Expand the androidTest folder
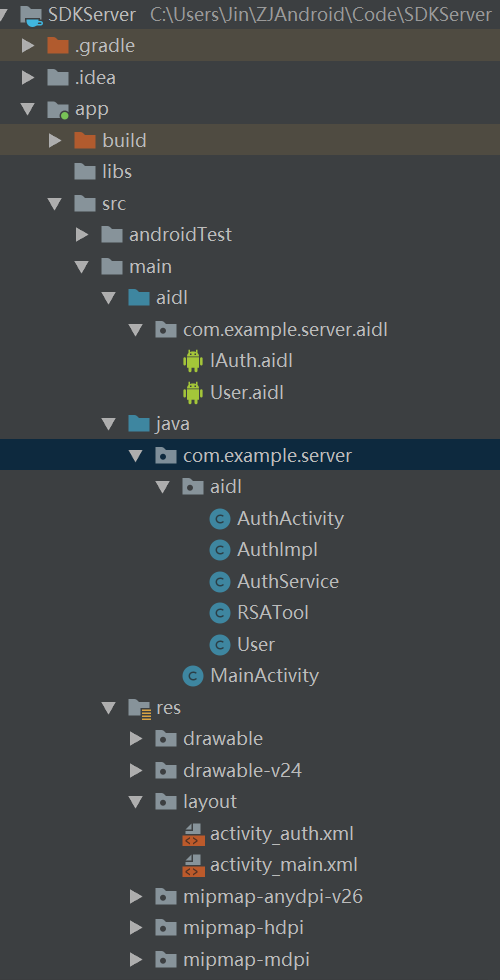Image resolution: width=500 pixels, height=980 pixels. pyautogui.click(x=82, y=234)
